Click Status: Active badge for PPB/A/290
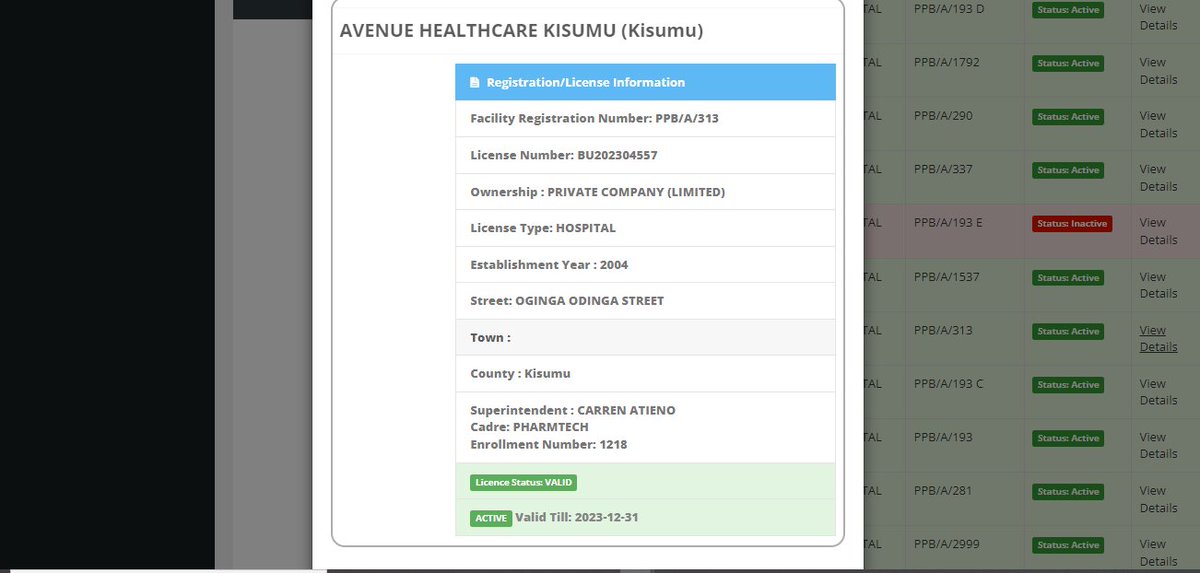 point(1069,117)
